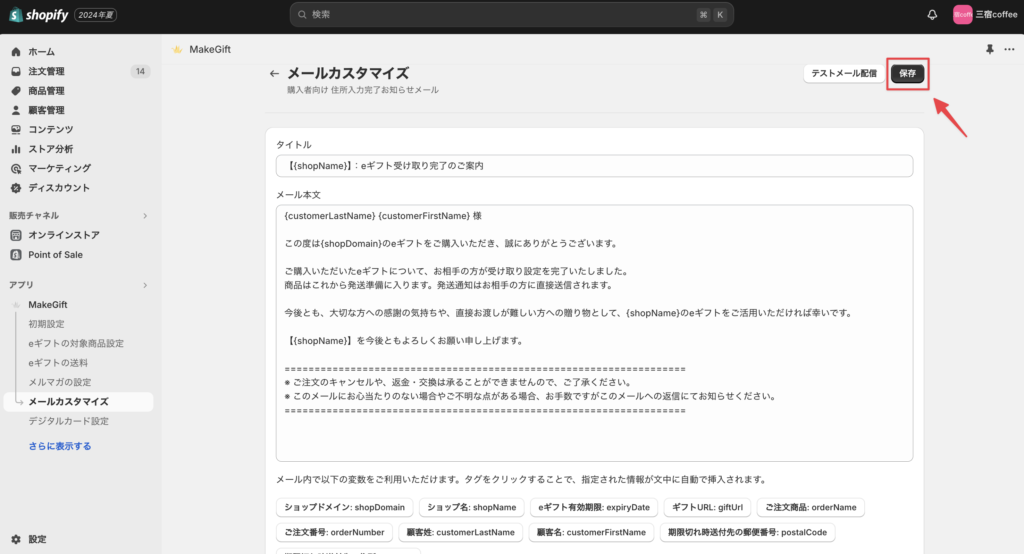Click the 保存 save button

(908, 73)
